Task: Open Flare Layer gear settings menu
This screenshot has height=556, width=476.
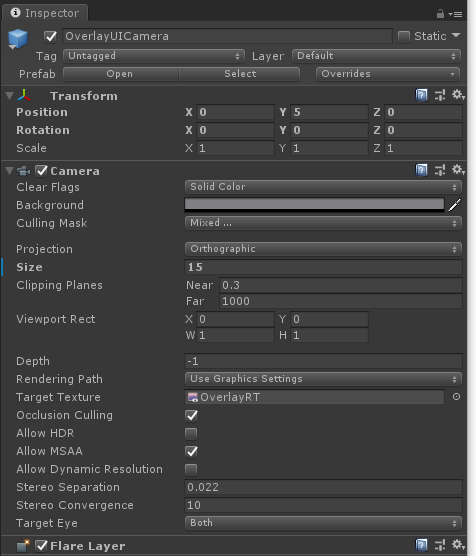Action: tap(458, 545)
